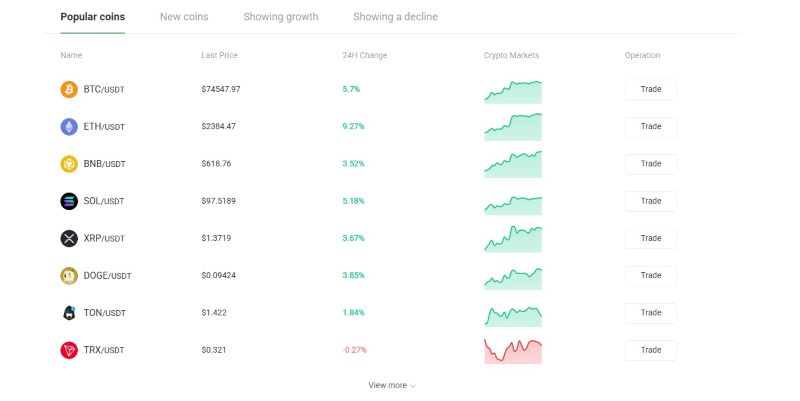This screenshot has width=800, height=401.
Task: Click the TRX coin icon
Action: (69, 350)
